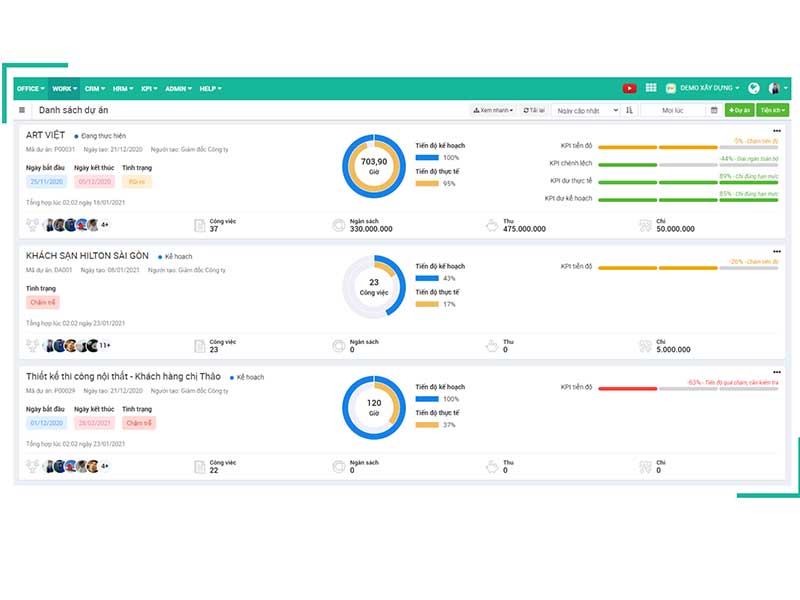The height and width of the screenshot is (600, 800).
Task: Click the globe language icon
Action: tap(754, 88)
